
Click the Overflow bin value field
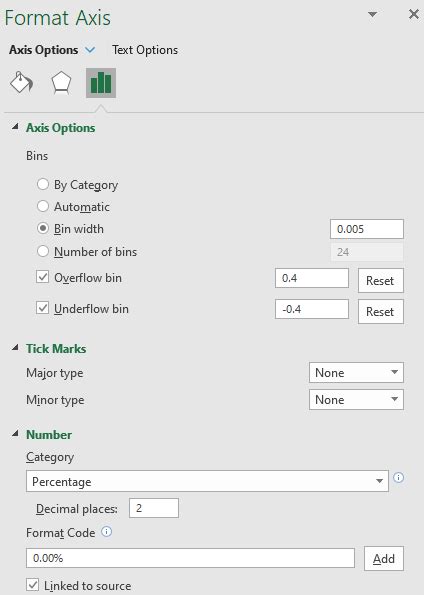pyautogui.click(x=312, y=278)
